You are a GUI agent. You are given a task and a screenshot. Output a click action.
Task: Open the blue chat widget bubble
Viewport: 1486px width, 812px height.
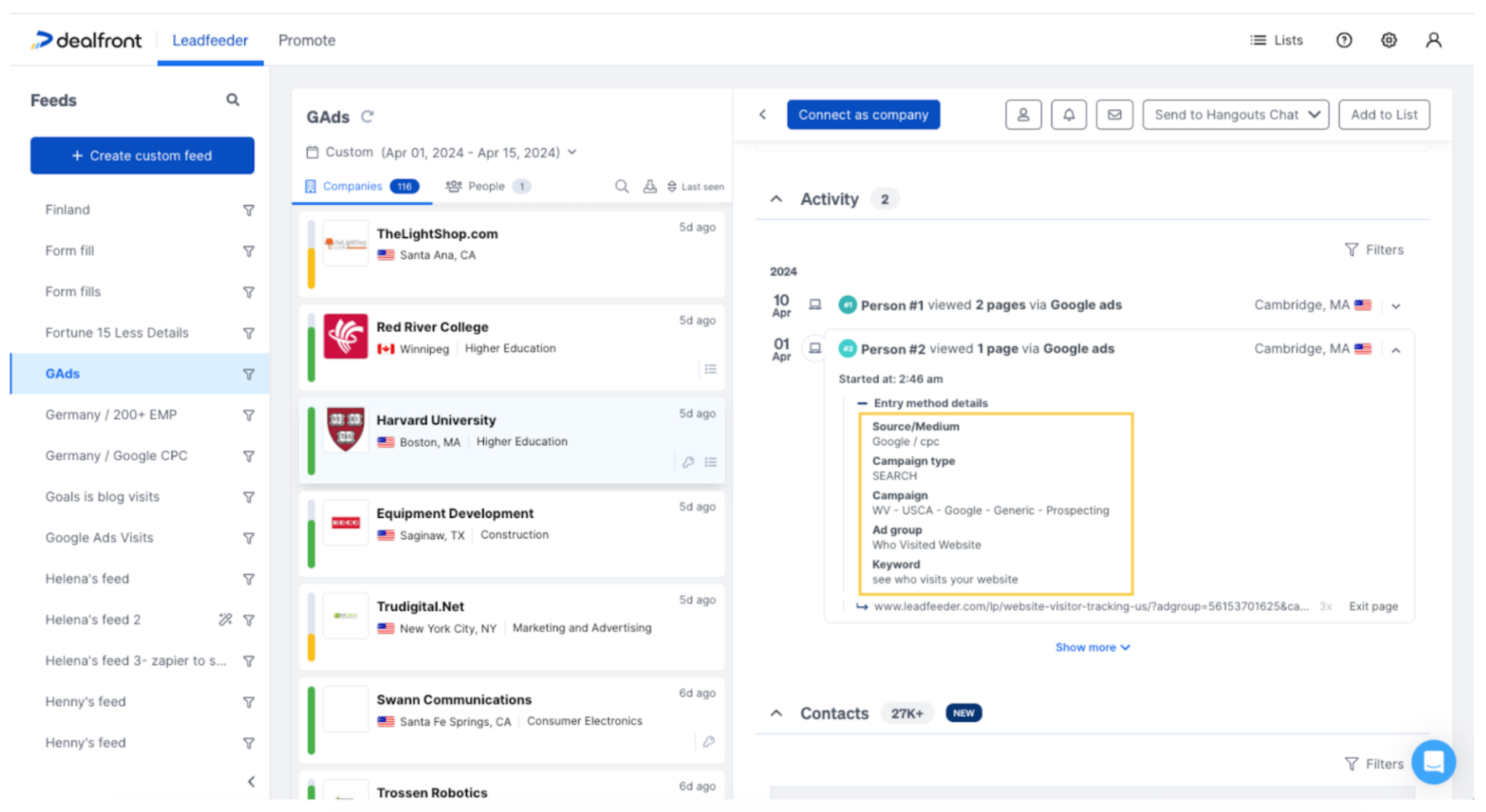click(1433, 762)
